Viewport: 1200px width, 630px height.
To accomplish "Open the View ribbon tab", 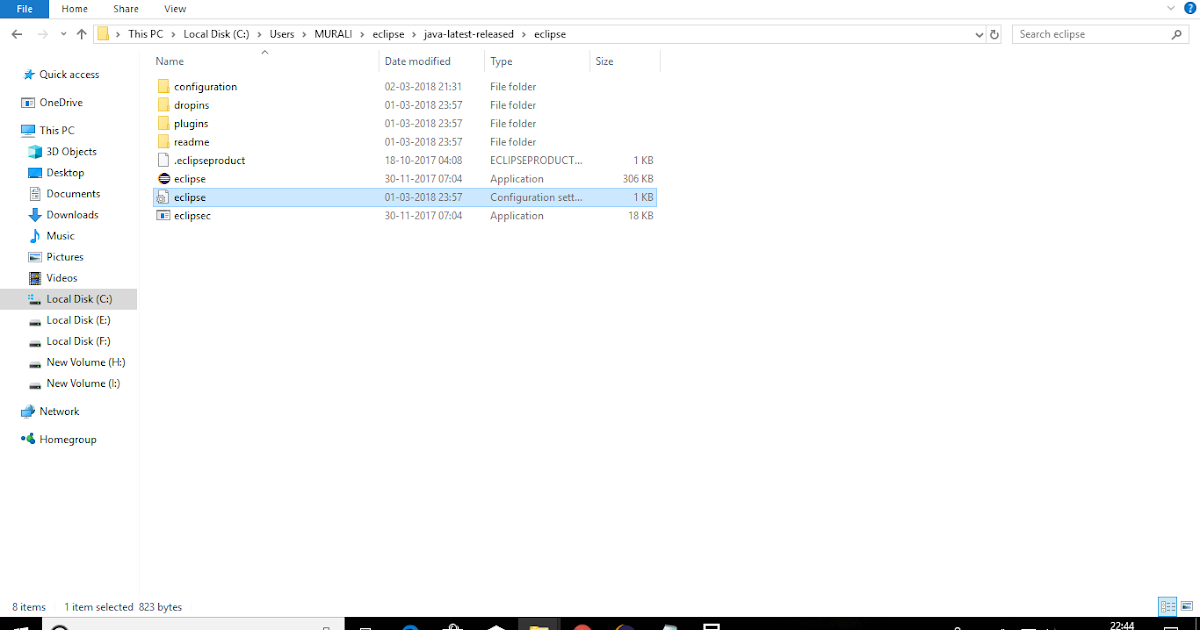I will (x=175, y=9).
